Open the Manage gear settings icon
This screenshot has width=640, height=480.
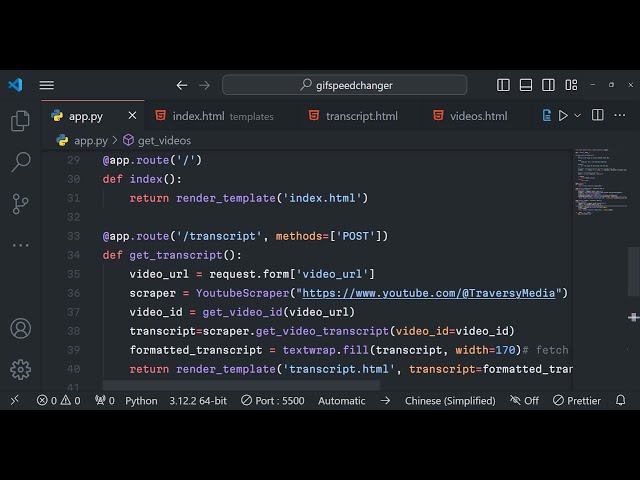tap(20, 369)
